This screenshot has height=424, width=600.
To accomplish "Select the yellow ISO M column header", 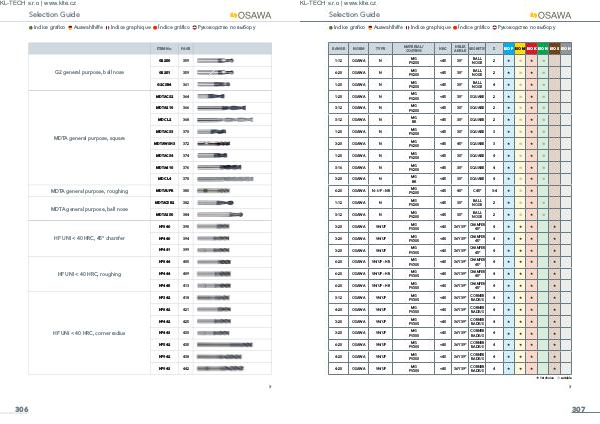I will pos(520,47).
